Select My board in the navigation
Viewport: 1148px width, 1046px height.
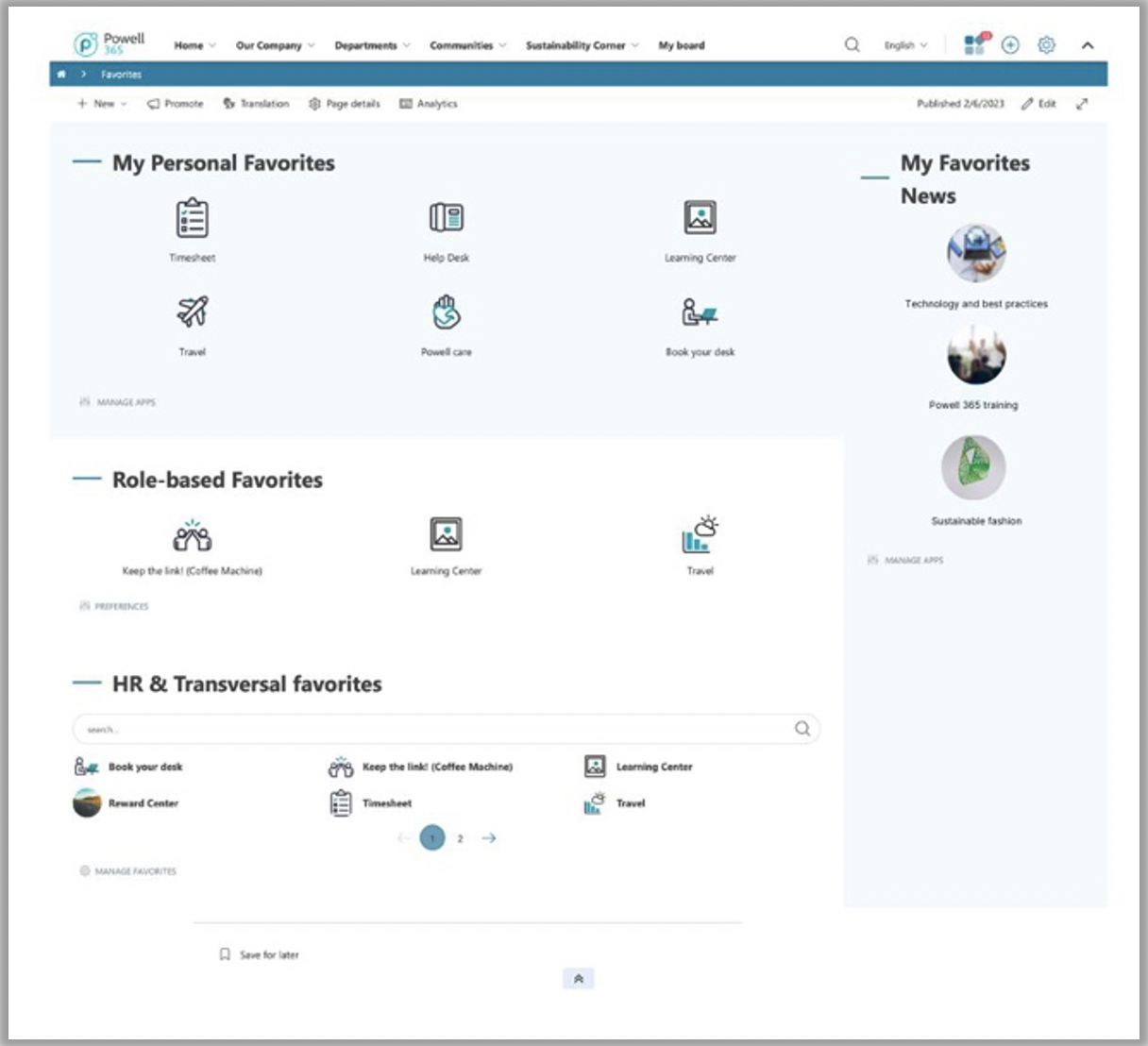point(682,44)
